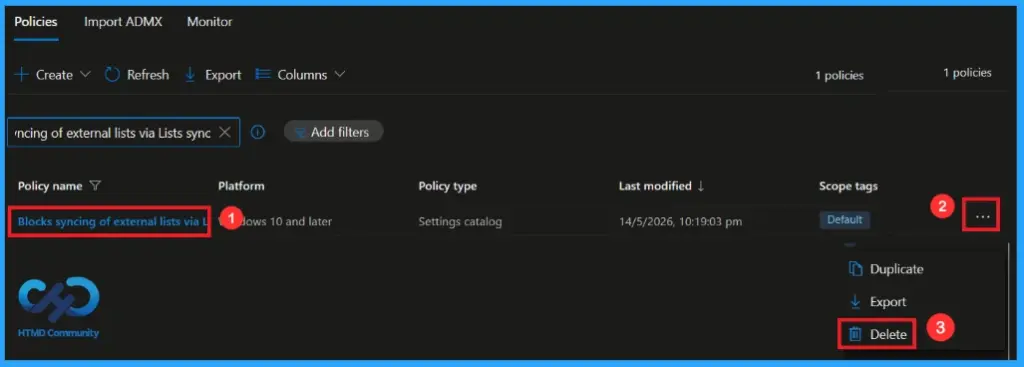Click the Delete trash can icon
The height and width of the screenshot is (367, 1024).
(855, 334)
